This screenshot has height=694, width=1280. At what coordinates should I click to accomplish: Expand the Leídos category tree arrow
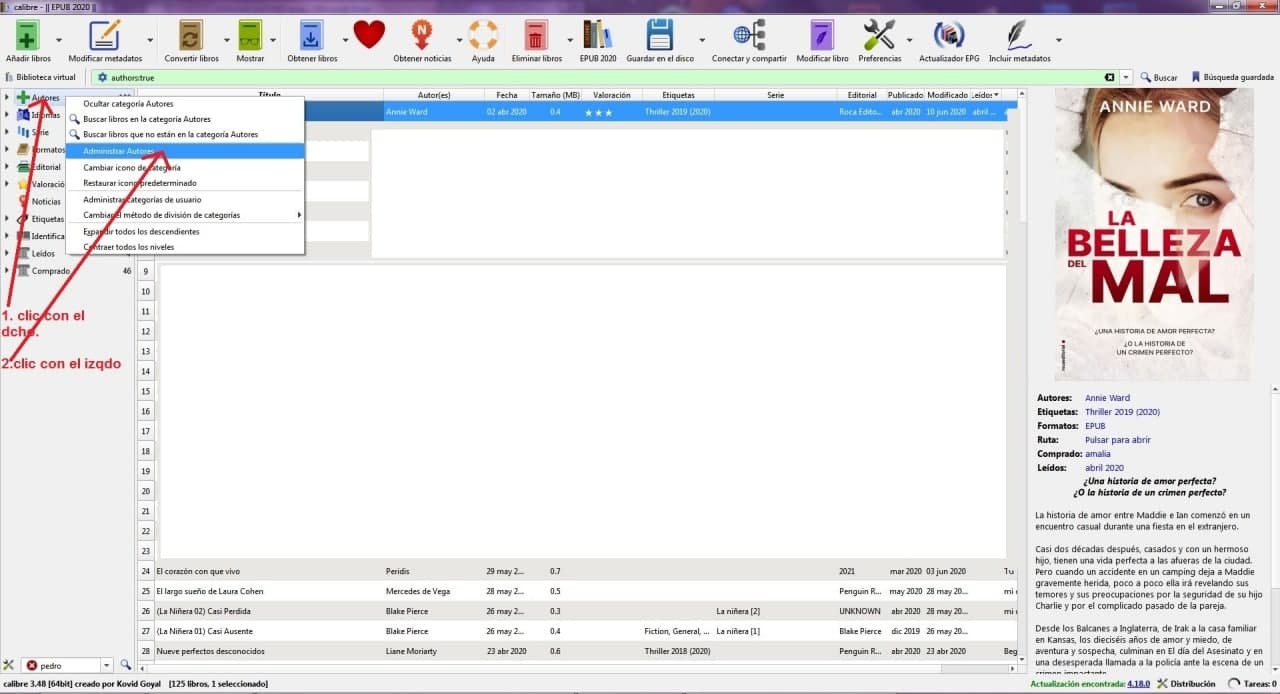7,253
